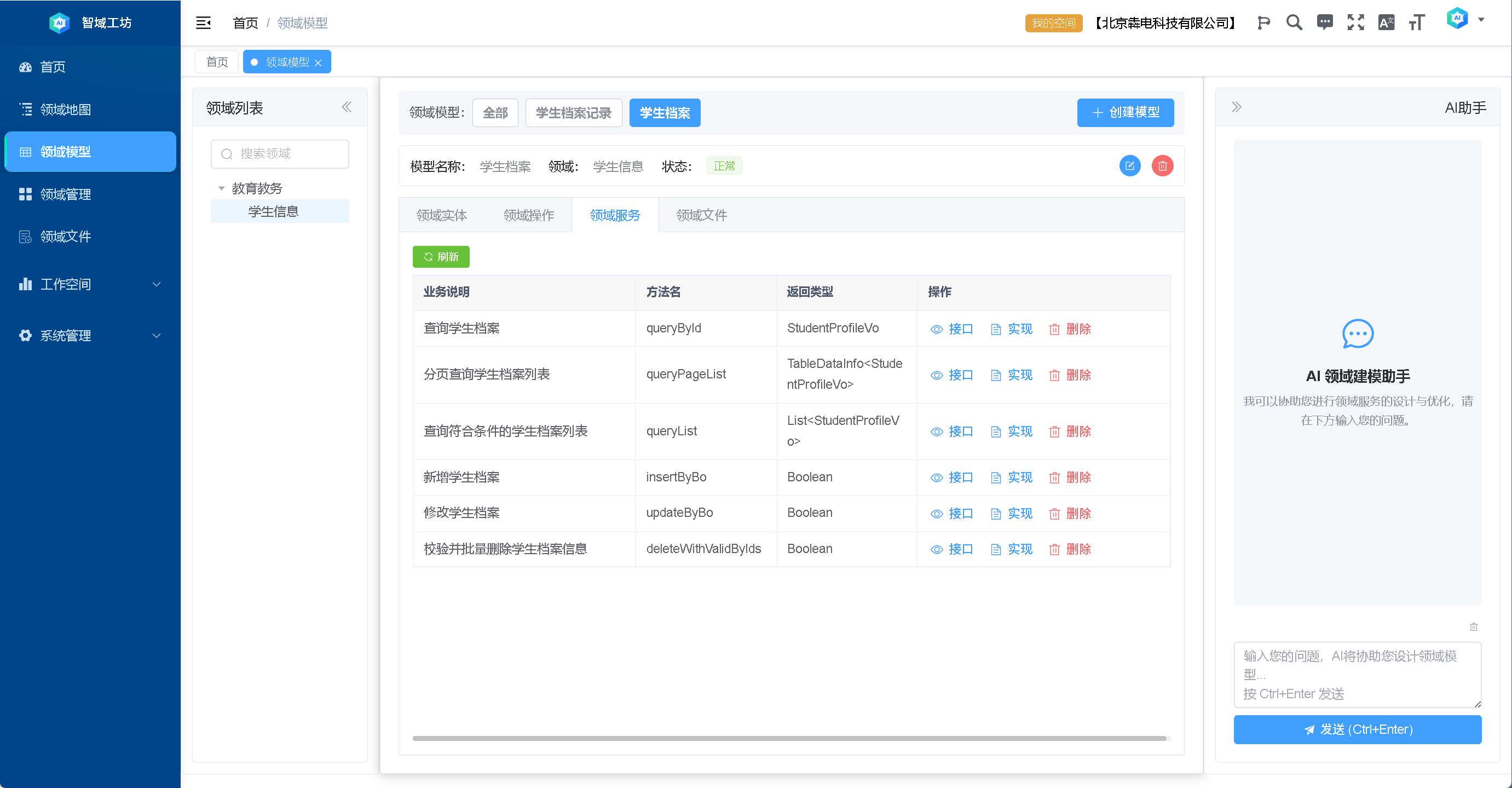Click the blue edit model icon
The width and height of the screenshot is (1512, 788).
click(1129, 166)
